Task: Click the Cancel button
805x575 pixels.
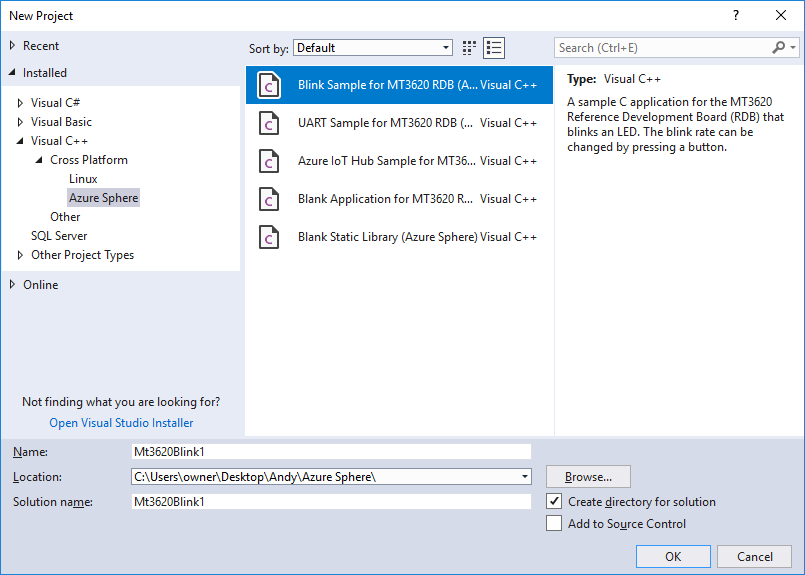Action: pyautogui.click(x=755, y=557)
